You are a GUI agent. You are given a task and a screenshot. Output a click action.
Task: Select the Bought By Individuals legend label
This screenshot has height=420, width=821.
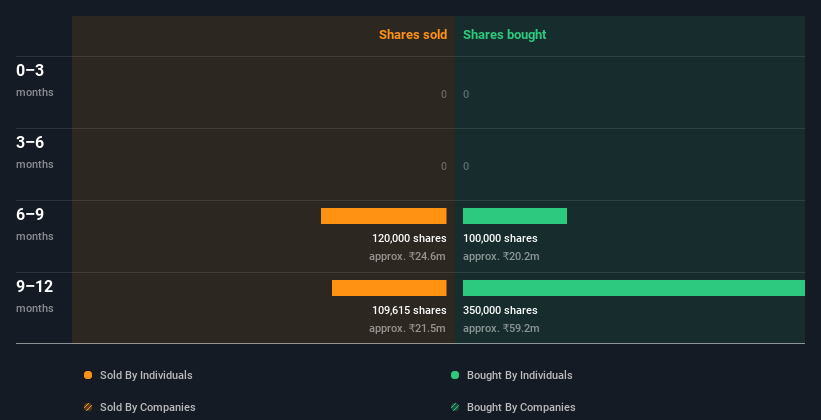(519, 375)
